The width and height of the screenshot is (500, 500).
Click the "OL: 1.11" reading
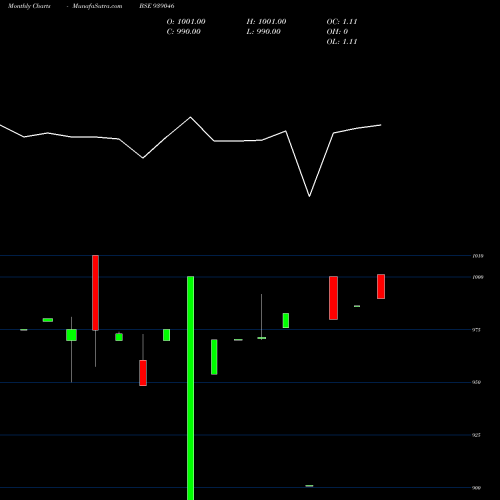[x=342, y=42]
